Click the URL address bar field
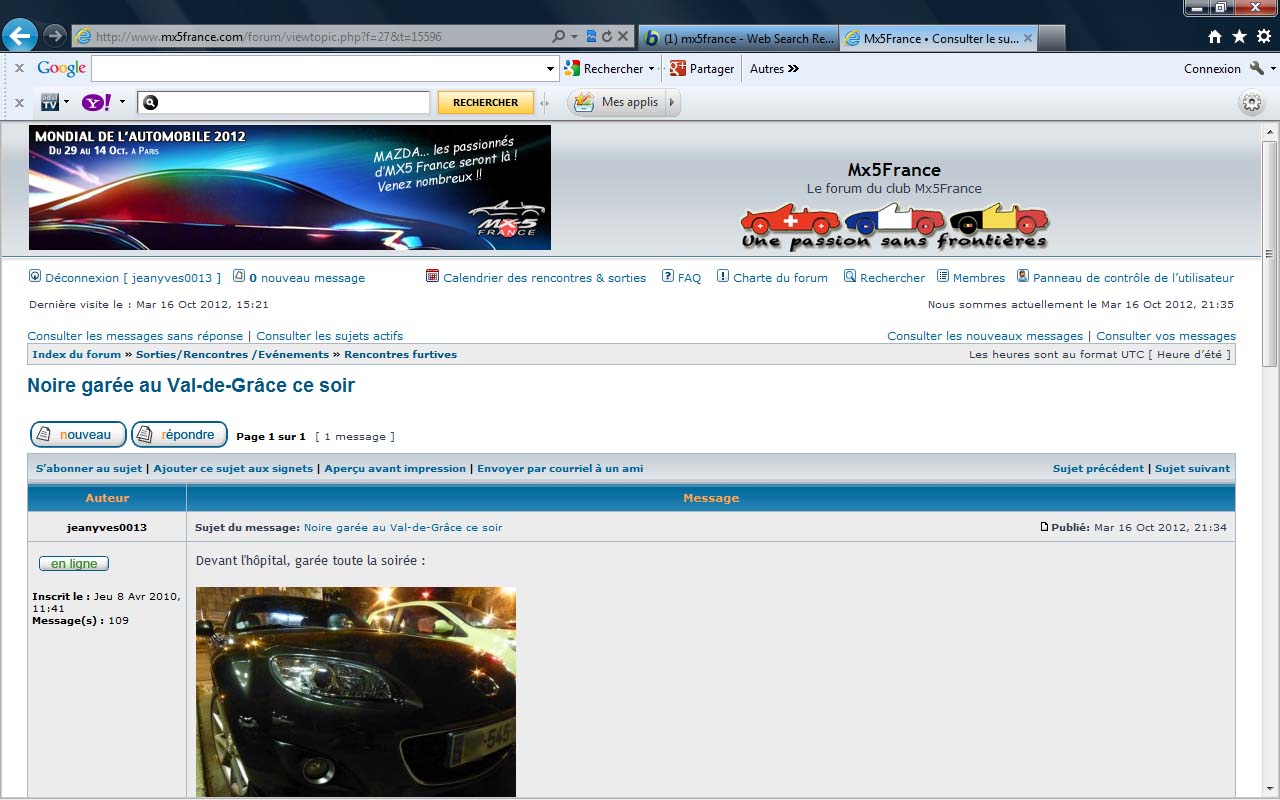This screenshot has width=1280, height=800. click(312, 36)
